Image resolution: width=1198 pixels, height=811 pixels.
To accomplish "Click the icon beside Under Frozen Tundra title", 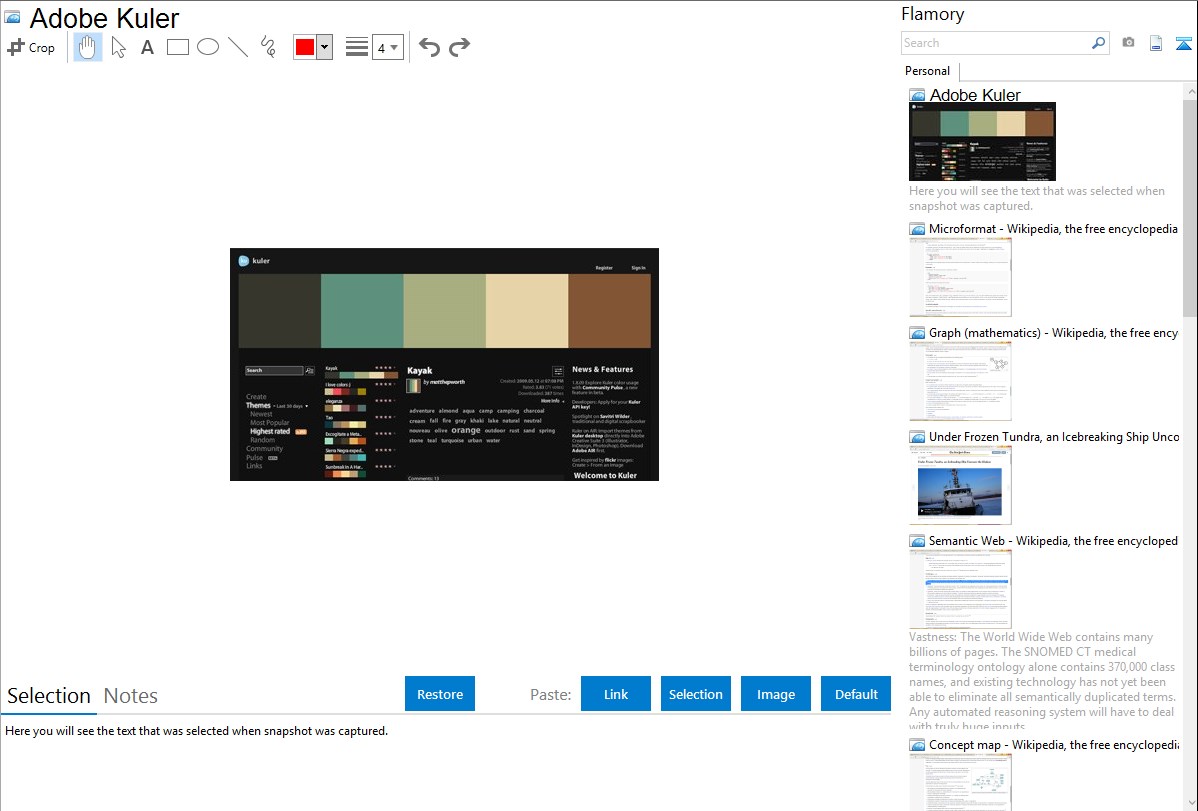I will [918, 437].
